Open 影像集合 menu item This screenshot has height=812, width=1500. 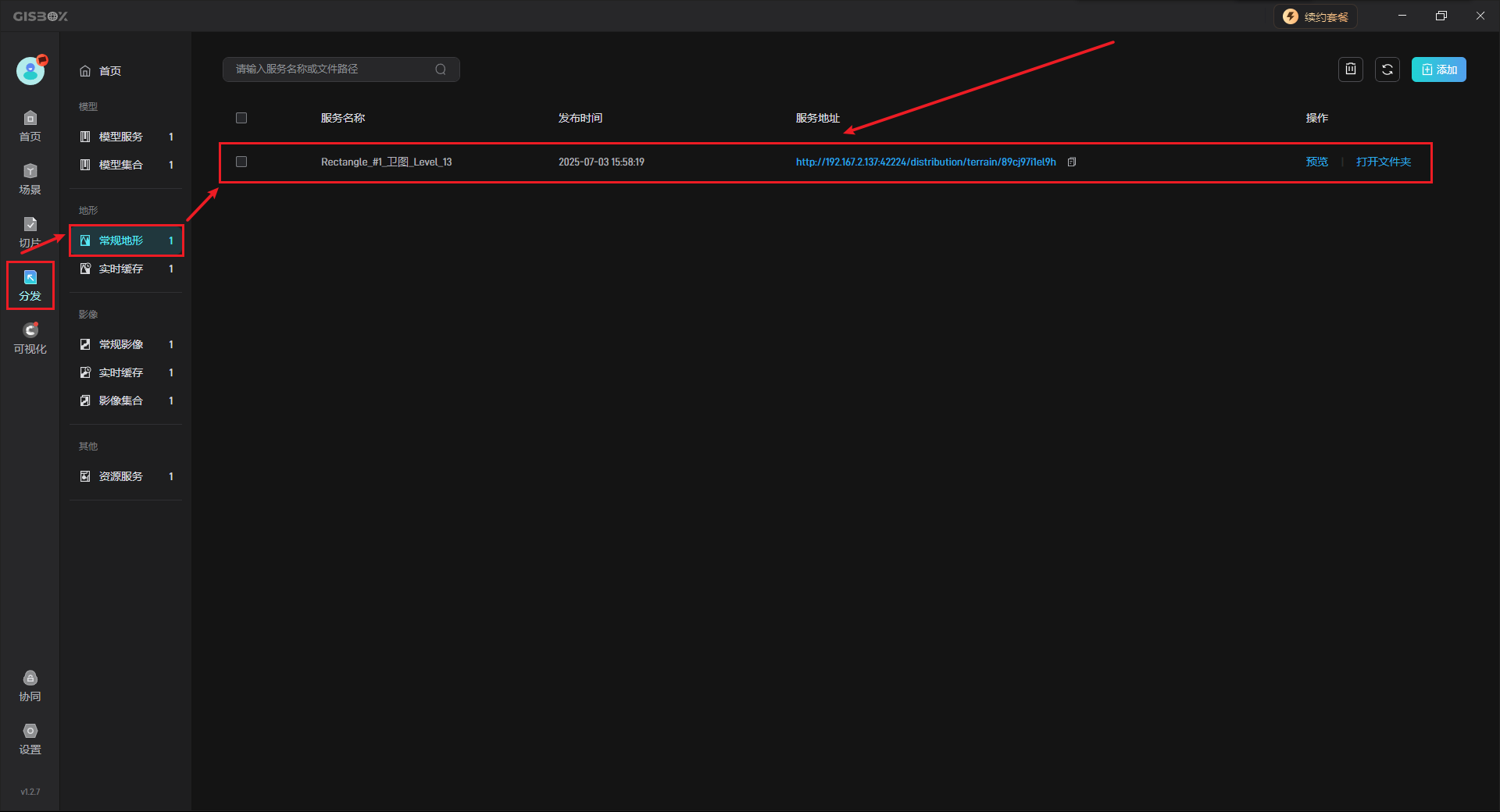127,401
